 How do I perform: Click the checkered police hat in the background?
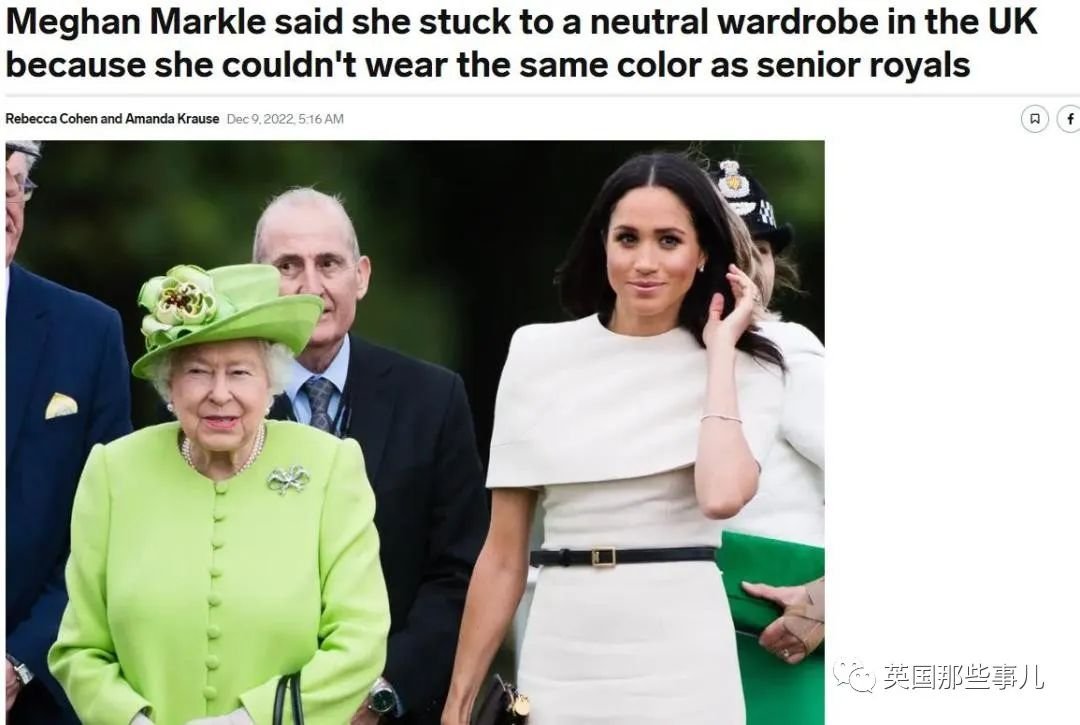point(752,203)
